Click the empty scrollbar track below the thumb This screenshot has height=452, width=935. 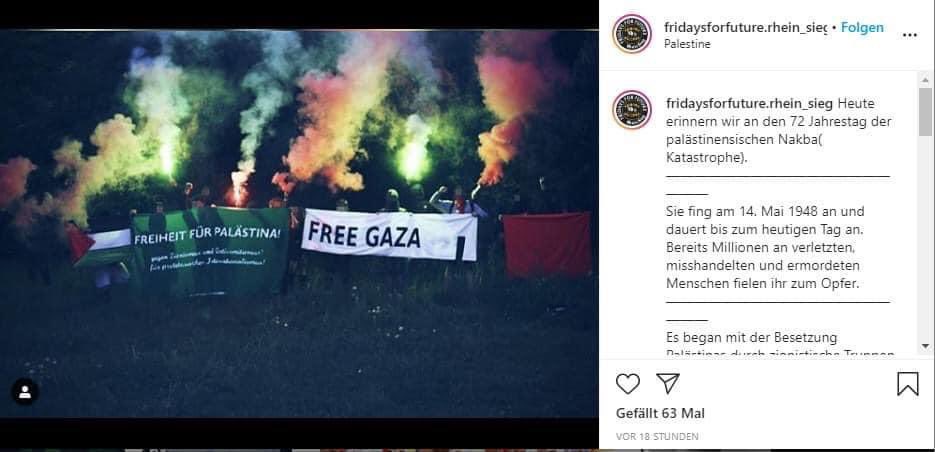pos(925,237)
